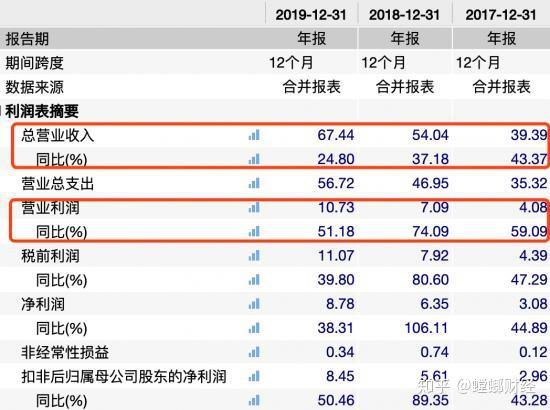The width and height of the screenshot is (550, 410).
Task: Select adjusted growth value 50.46
Action: point(336,400)
